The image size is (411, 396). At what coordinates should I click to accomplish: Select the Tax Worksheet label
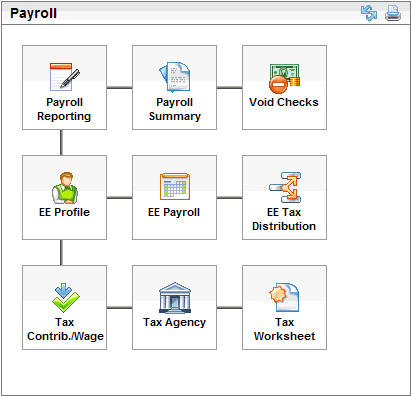click(284, 329)
